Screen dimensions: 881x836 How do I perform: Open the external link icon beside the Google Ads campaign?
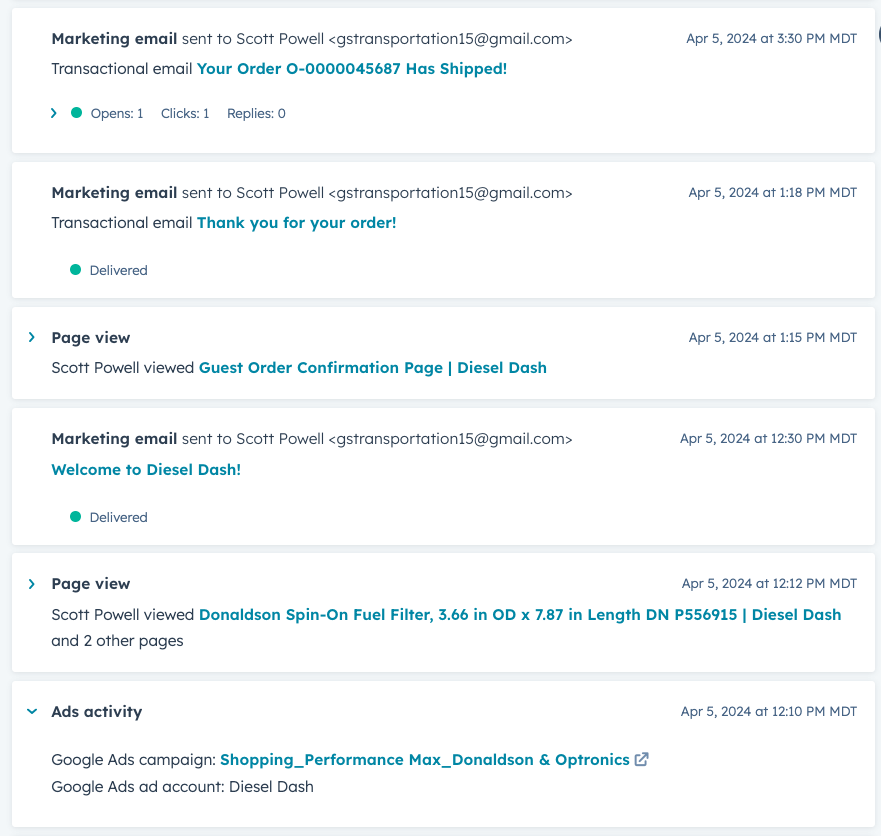pos(642,759)
